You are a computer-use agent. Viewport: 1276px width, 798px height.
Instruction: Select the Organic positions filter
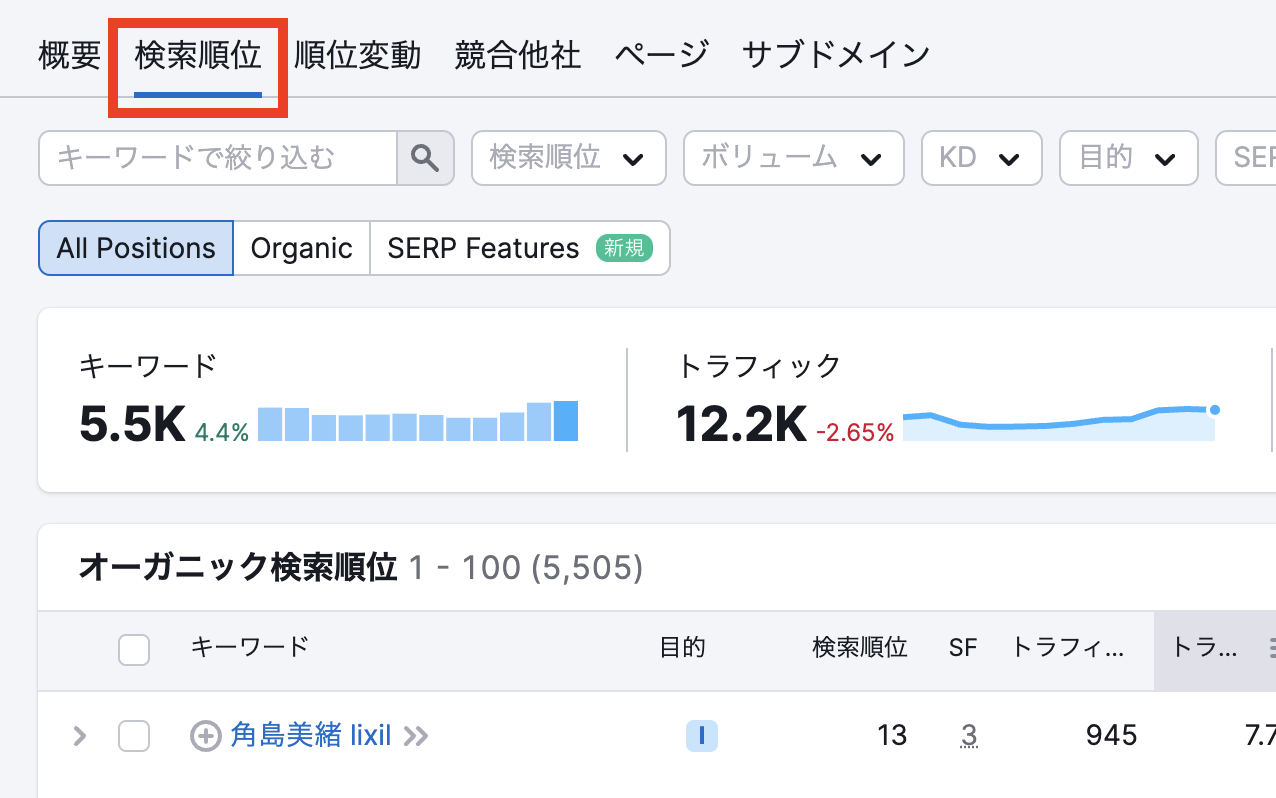tap(301, 248)
